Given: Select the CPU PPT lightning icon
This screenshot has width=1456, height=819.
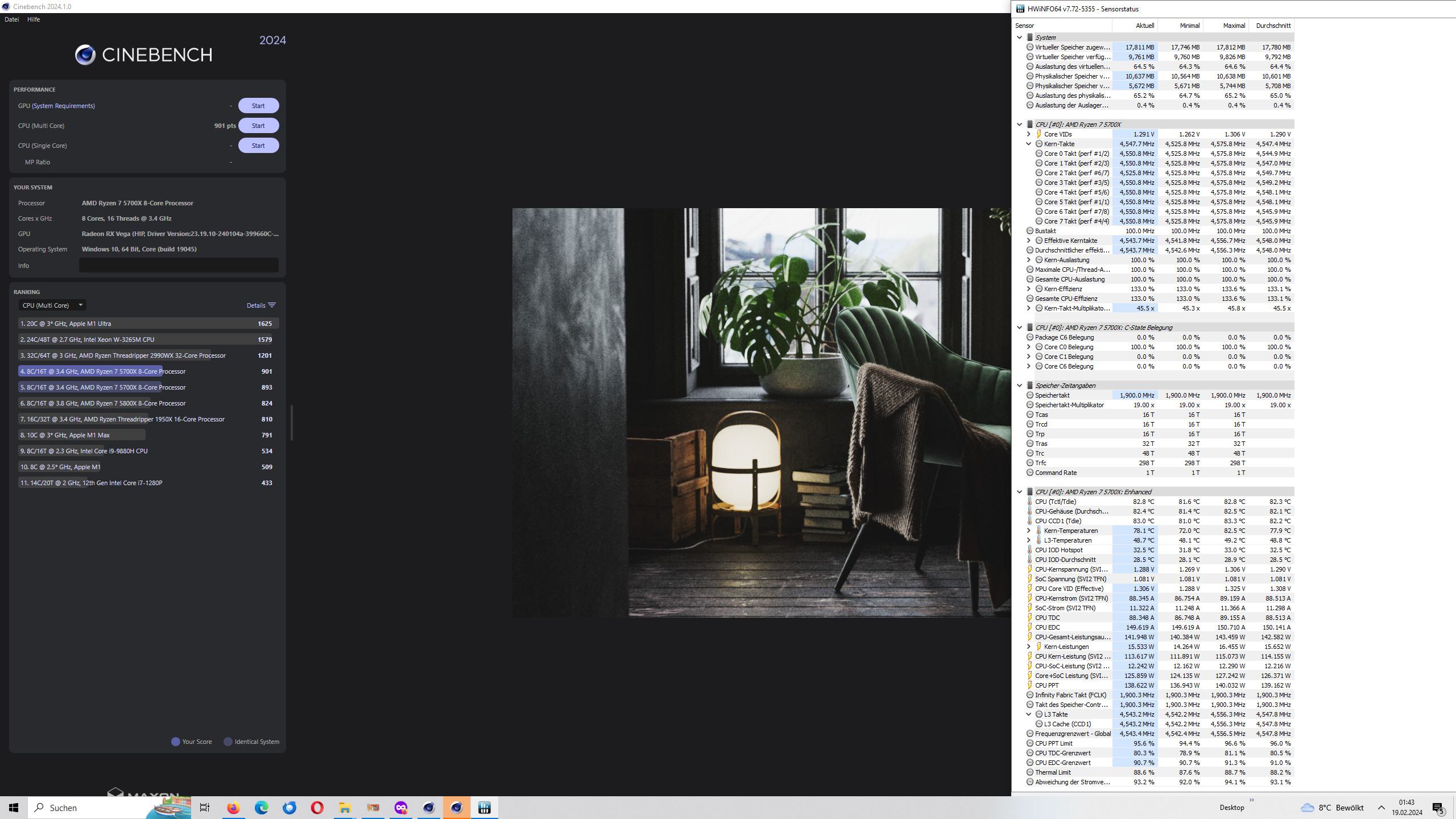Looking at the screenshot, I should (1029, 685).
